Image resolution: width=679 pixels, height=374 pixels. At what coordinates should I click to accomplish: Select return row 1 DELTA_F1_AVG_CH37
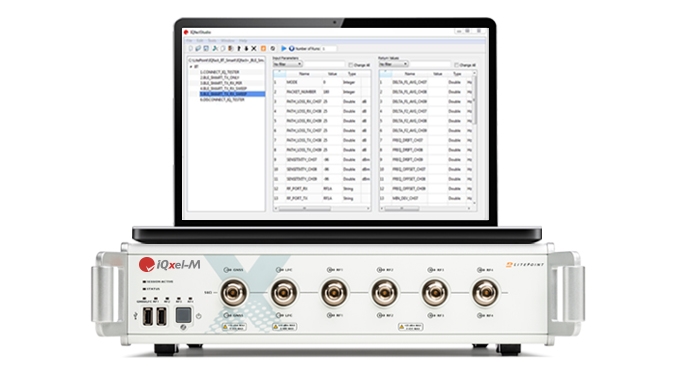(426, 82)
